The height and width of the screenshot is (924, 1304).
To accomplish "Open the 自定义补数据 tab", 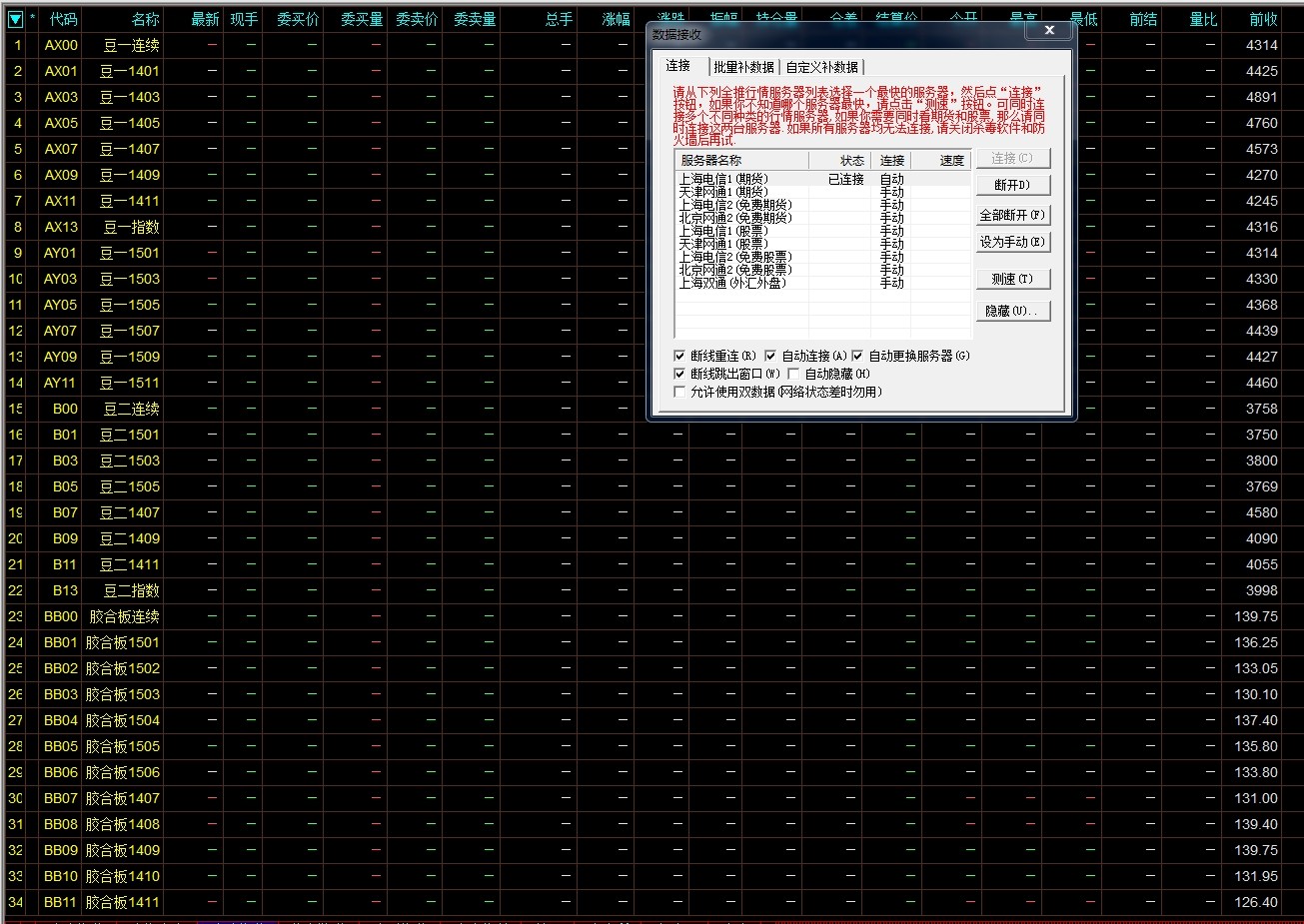I will pyautogui.click(x=821, y=67).
